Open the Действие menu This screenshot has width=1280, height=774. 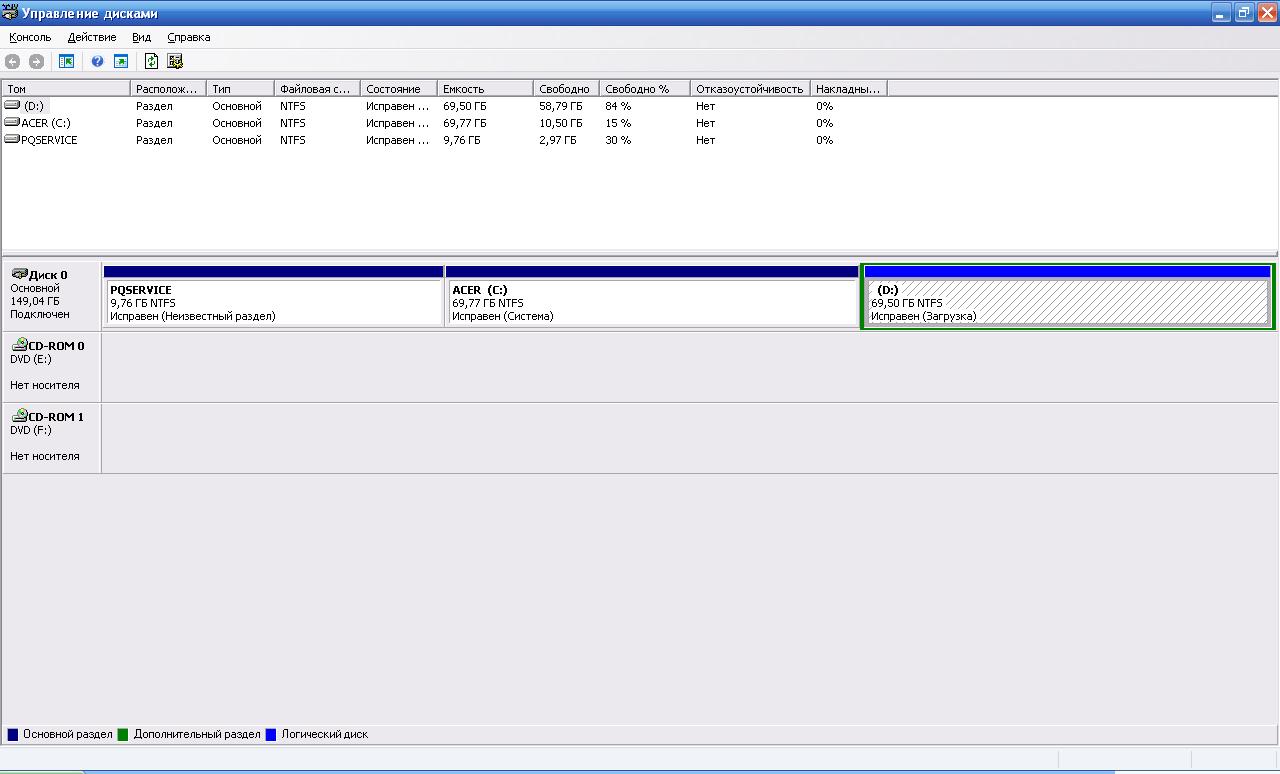92,37
